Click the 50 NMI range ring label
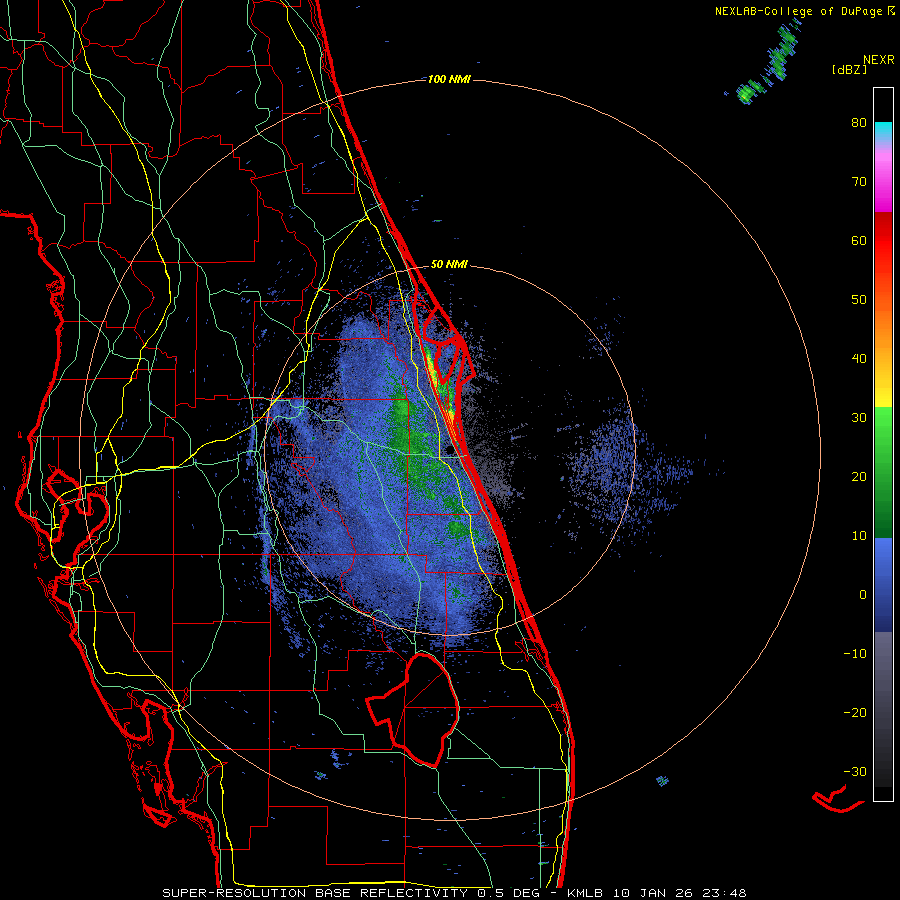900x900 pixels. 449,265
